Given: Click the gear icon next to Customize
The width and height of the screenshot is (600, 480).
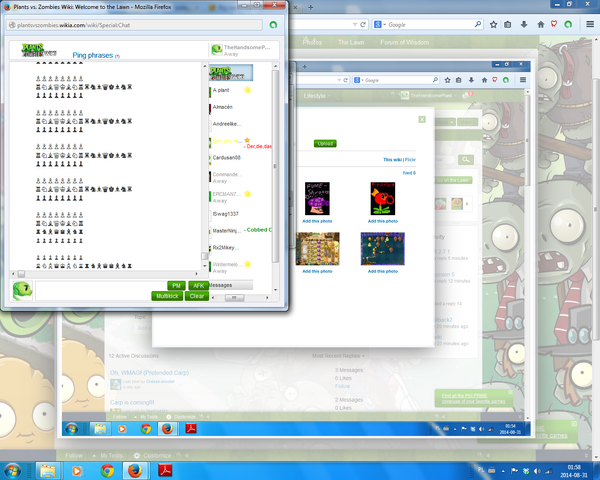Looking at the screenshot, I should [137, 456].
